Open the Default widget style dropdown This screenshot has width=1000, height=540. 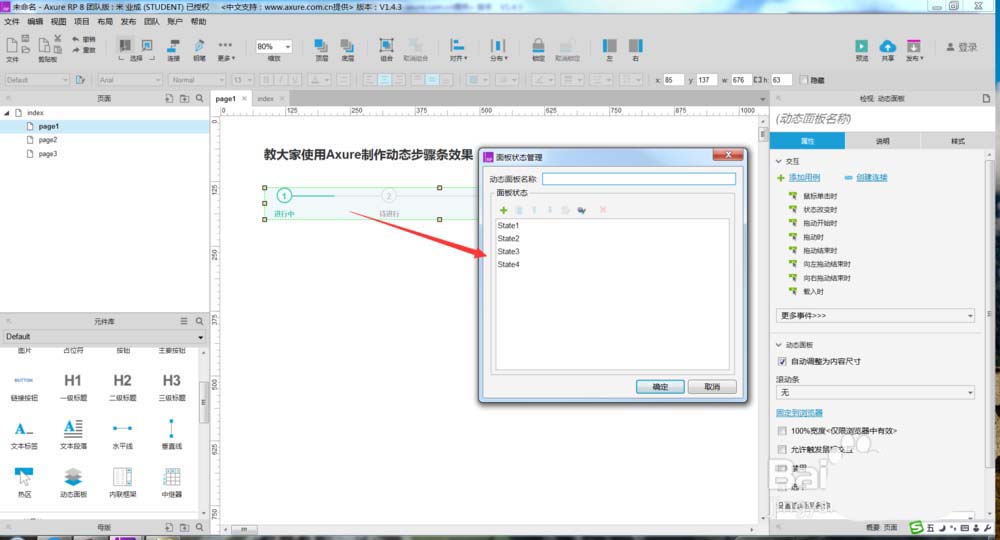[36, 80]
